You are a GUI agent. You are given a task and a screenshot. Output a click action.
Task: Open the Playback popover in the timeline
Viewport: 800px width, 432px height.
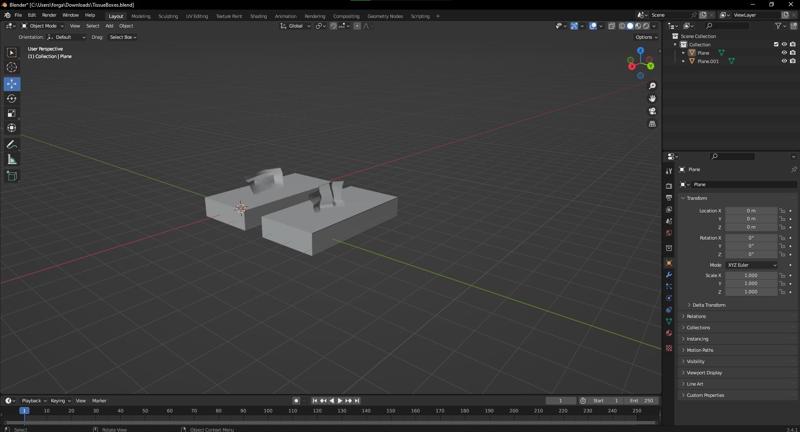32,401
